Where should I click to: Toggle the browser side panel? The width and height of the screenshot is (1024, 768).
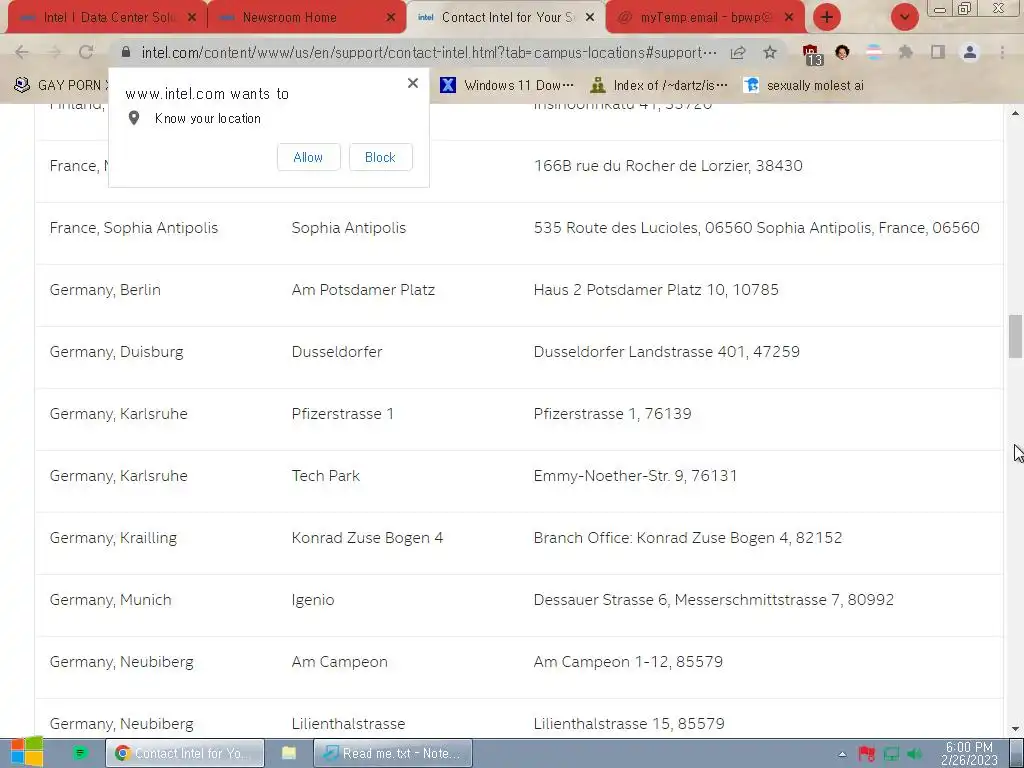pos(938,52)
